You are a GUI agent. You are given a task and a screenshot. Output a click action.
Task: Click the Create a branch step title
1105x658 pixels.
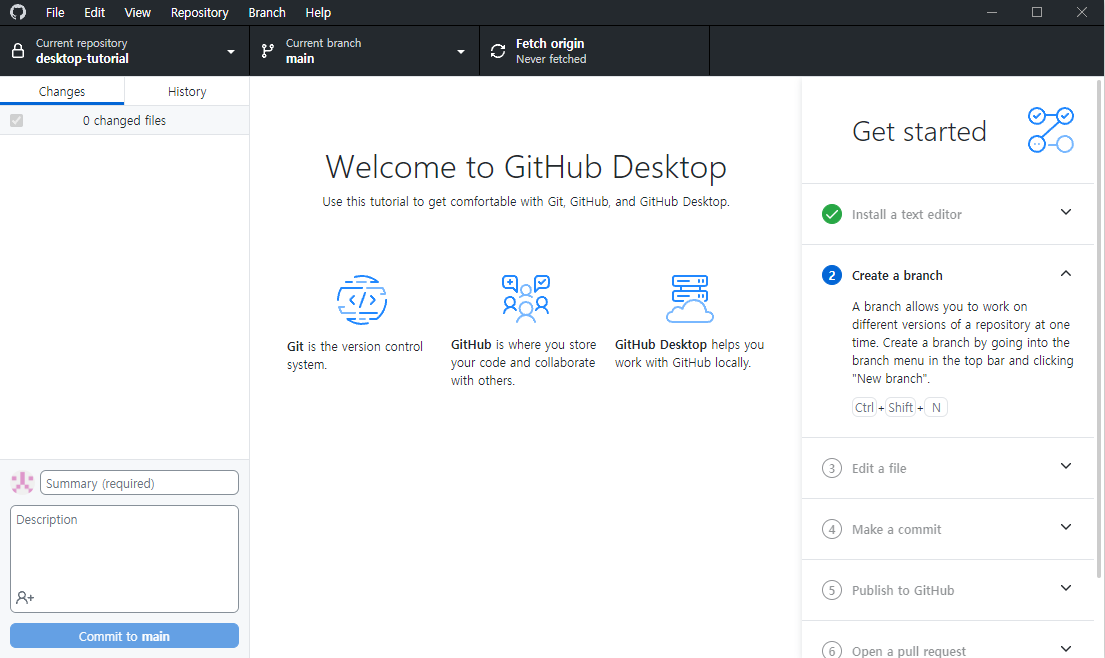tap(897, 275)
